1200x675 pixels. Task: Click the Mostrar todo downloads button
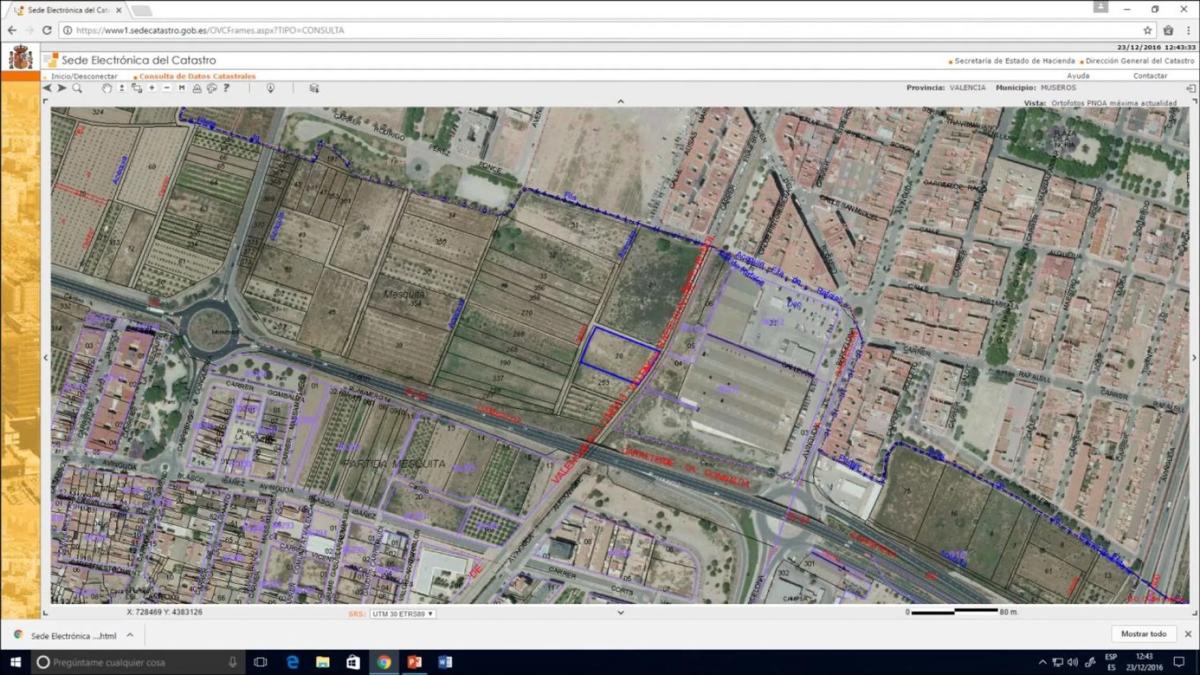point(1143,634)
